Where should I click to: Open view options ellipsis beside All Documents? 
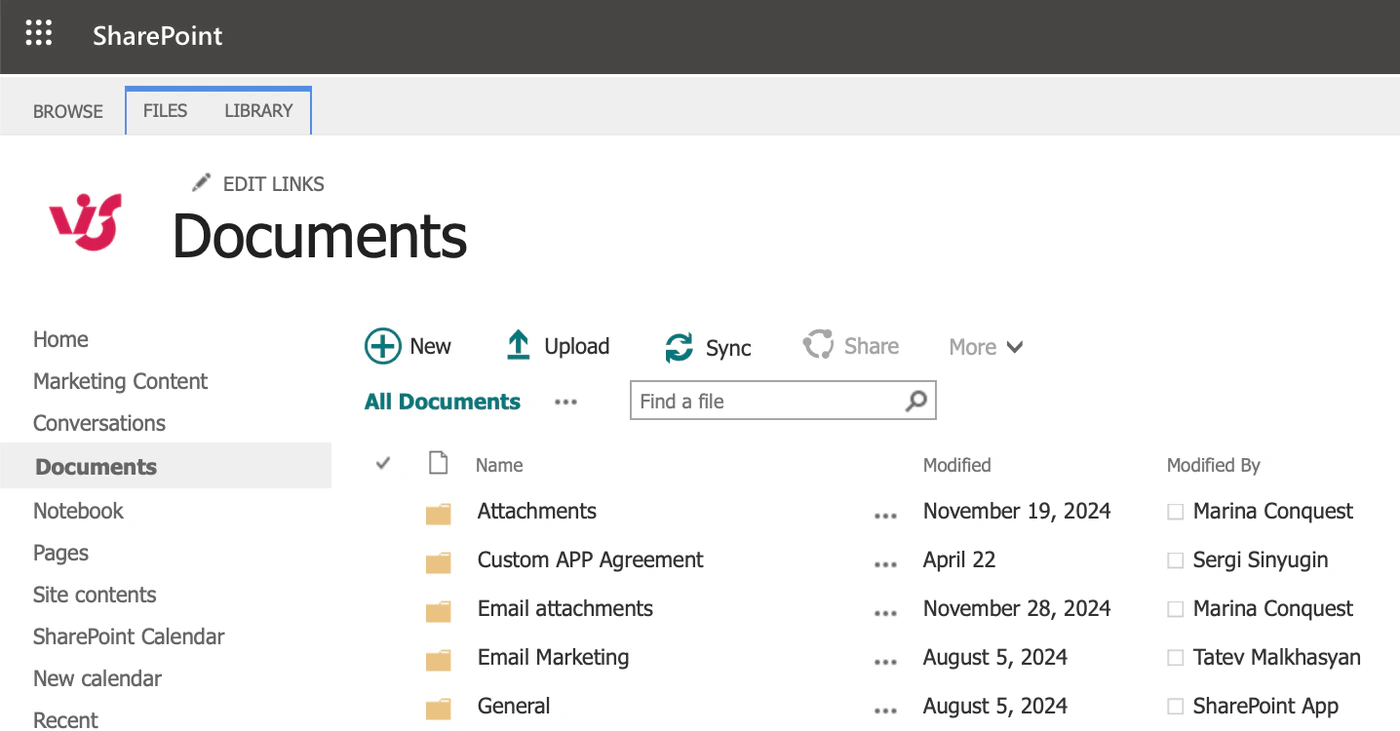click(x=566, y=403)
